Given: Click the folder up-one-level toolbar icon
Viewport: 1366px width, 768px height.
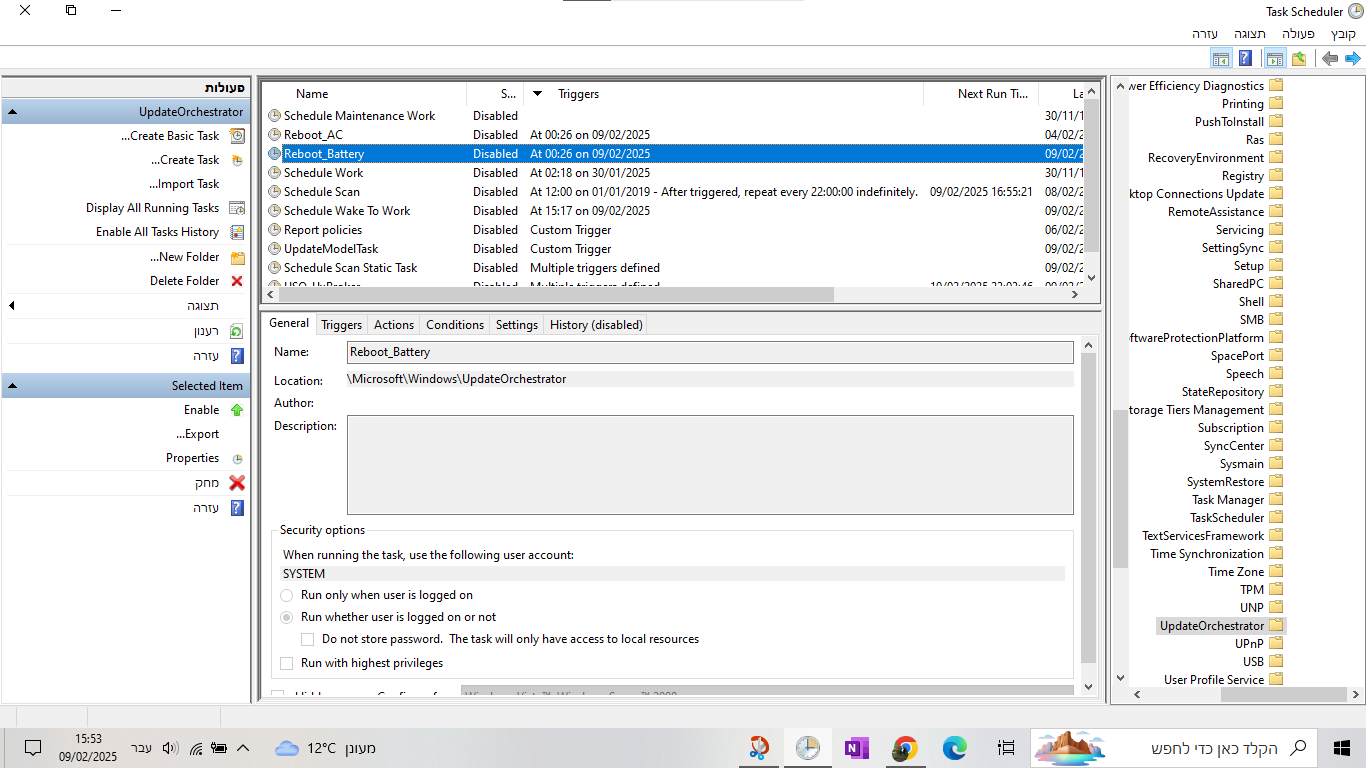Looking at the screenshot, I should click(x=1298, y=59).
